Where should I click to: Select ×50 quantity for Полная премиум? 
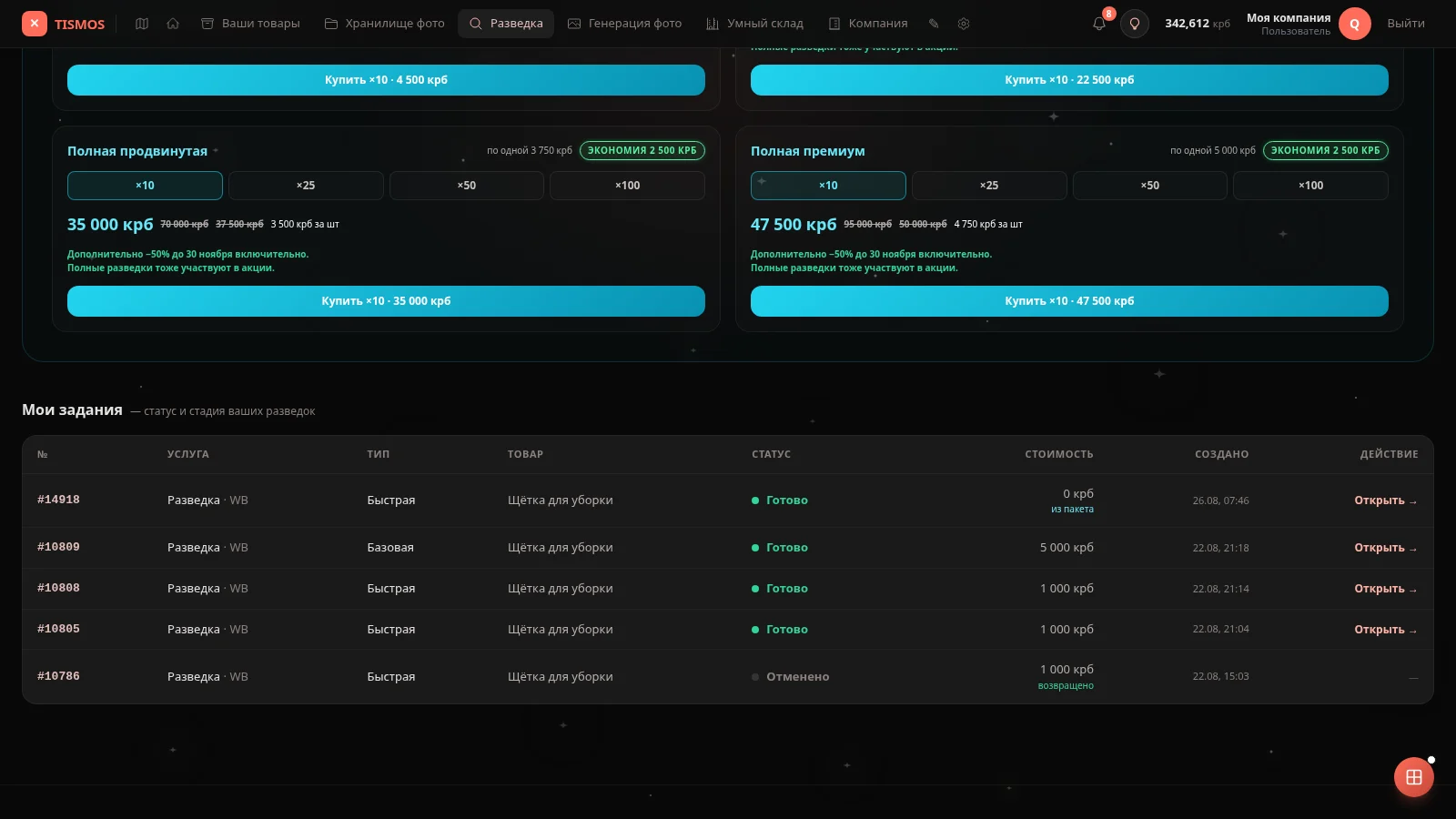1150,186
